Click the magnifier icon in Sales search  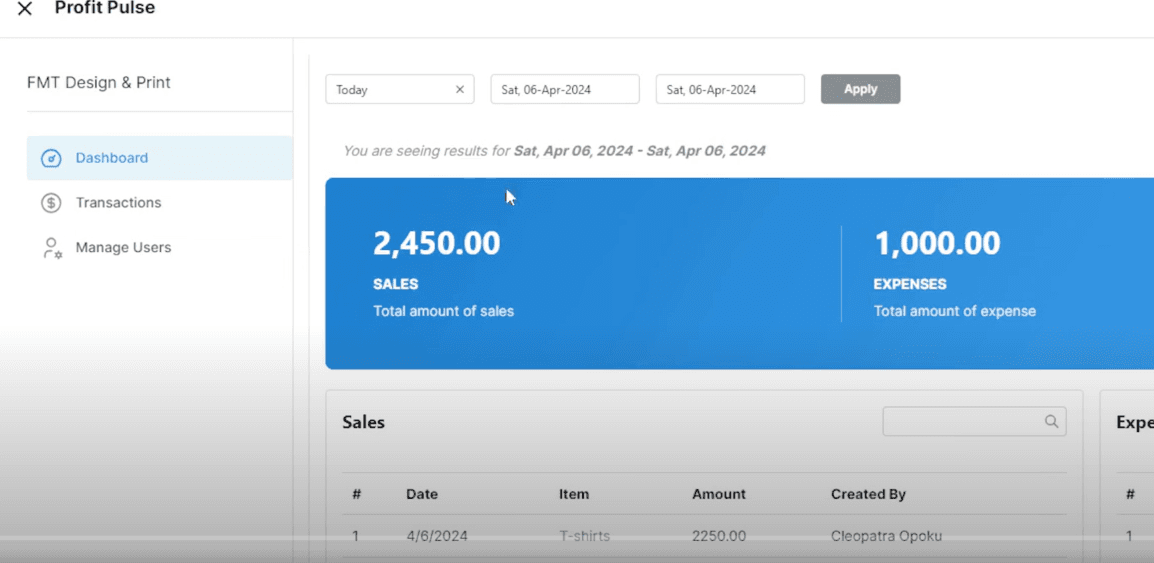click(1051, 422)
